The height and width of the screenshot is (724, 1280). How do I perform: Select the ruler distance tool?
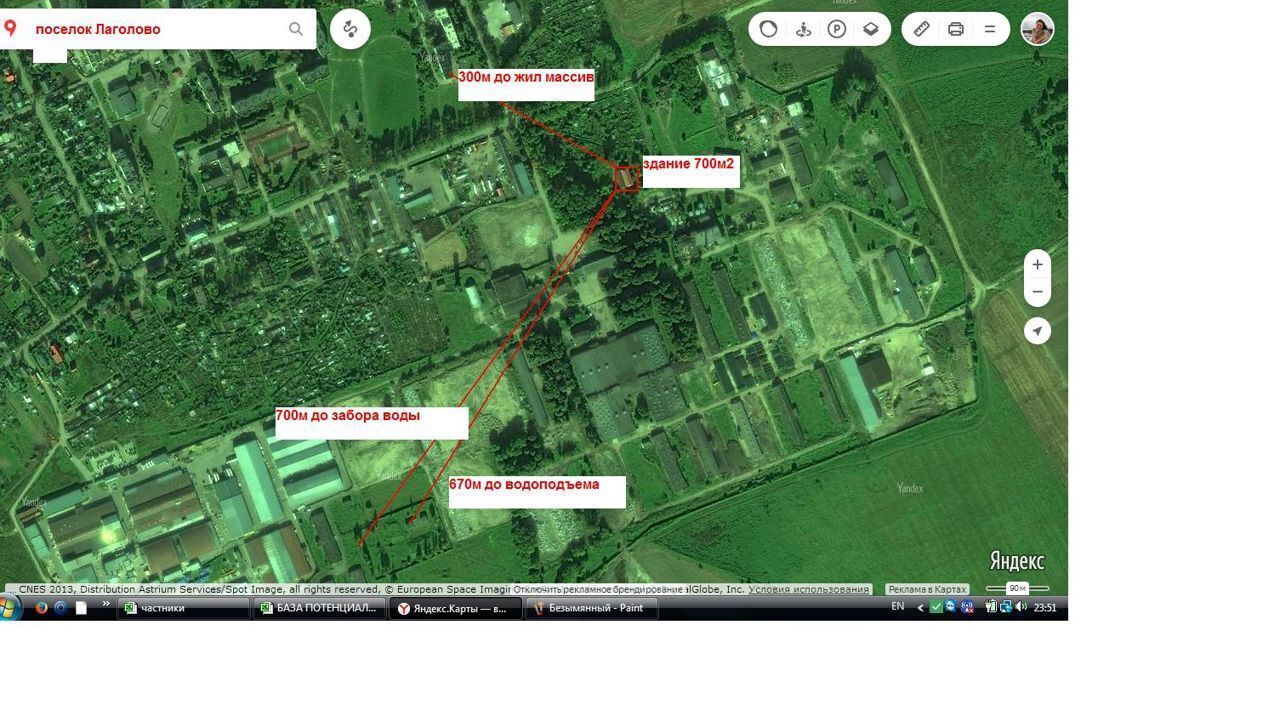coord(922,29)
